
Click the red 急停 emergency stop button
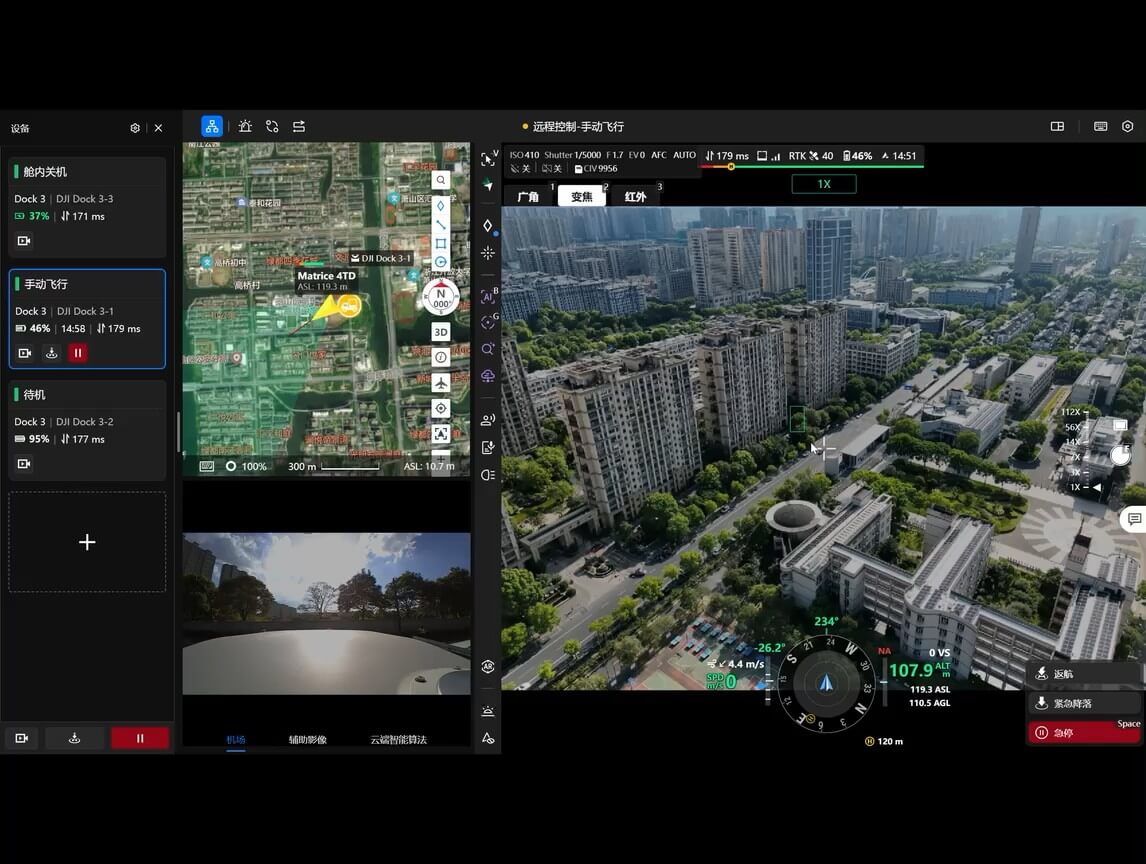[1083, 732]
